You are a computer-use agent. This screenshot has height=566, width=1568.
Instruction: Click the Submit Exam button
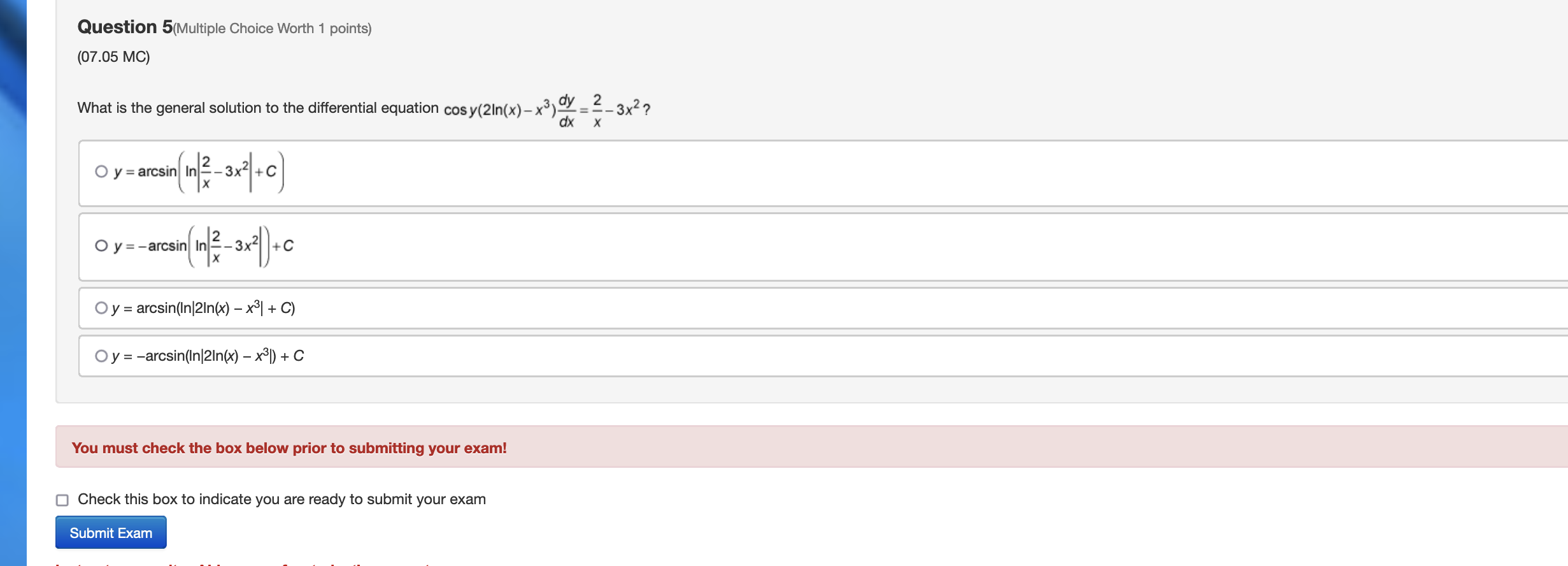point(111,533)
